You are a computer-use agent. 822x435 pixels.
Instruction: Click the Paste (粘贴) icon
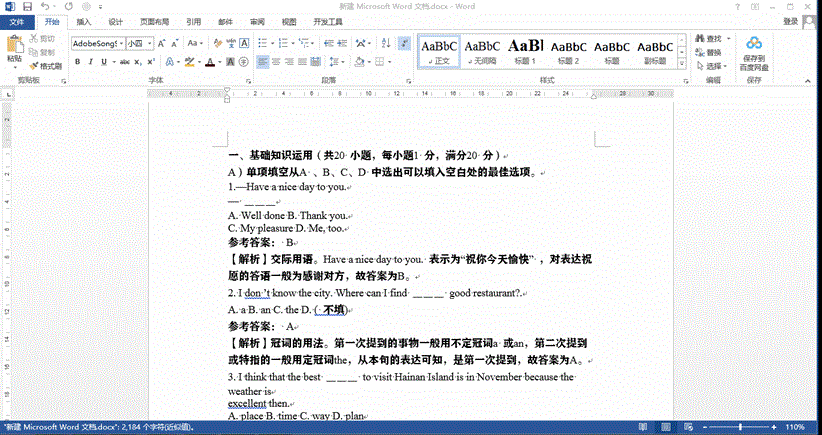[x=14, y=46]
